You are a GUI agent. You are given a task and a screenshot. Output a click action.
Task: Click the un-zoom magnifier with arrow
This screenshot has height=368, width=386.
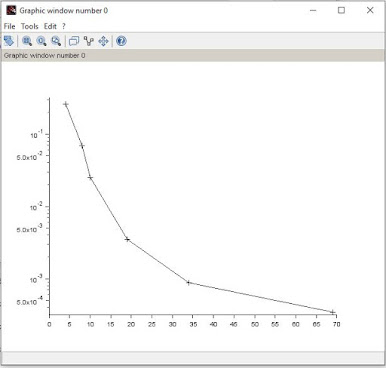pyautogui.click(x=56, y=41)
